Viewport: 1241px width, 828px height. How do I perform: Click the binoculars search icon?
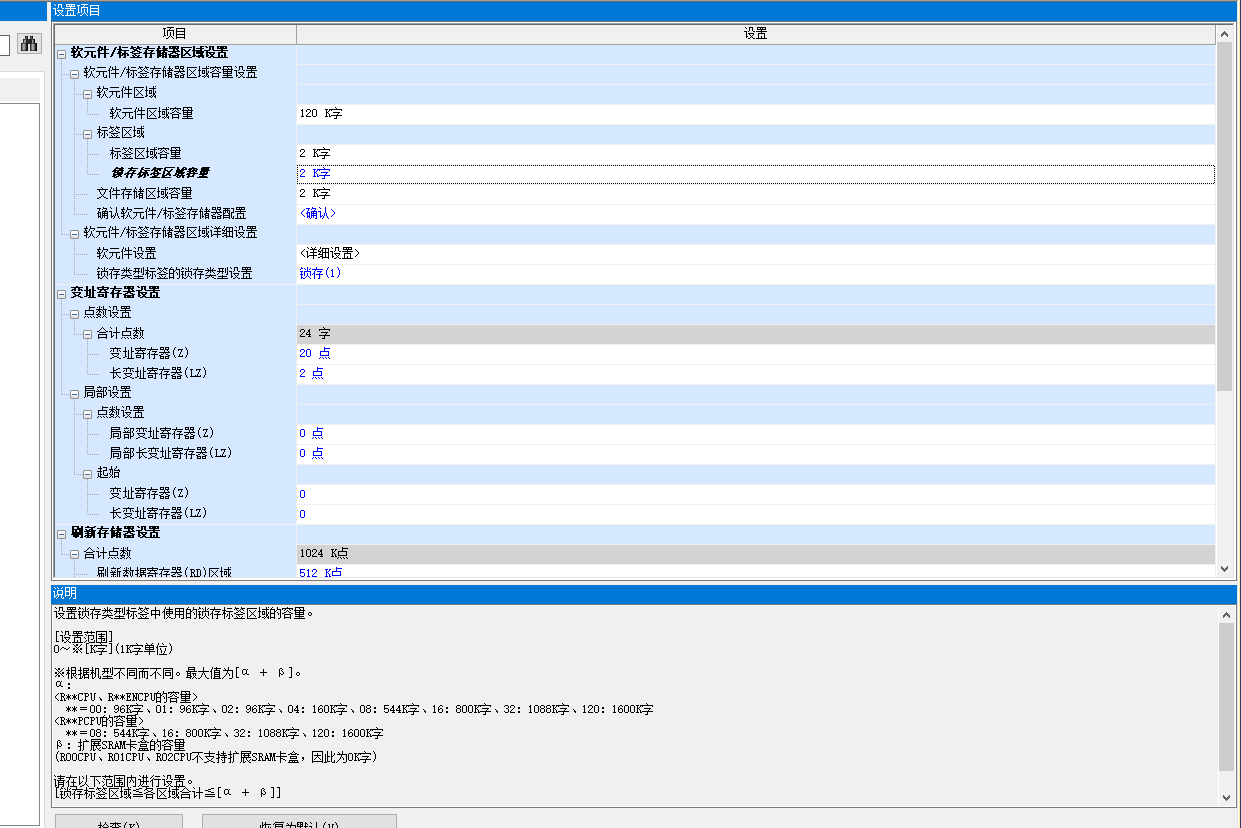pyautogui.click(x=28, y=44)
